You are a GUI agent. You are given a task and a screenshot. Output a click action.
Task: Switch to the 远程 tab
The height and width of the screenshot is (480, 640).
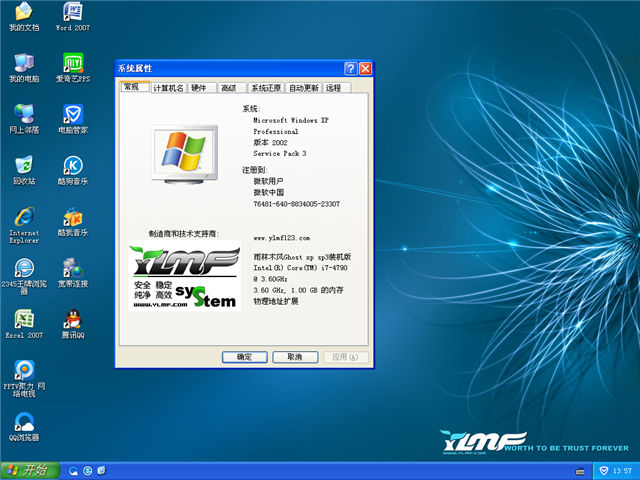[337, 88]
